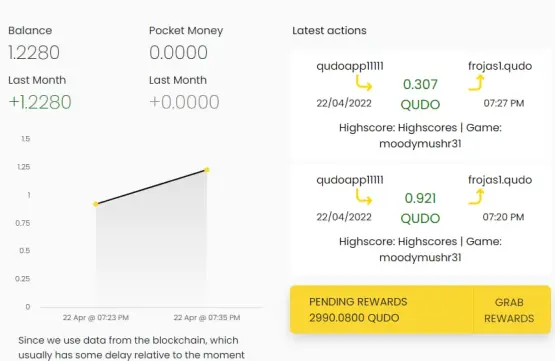555x361 pixels.
Task: Click Highscore description of the 07:27 PM transaction
Action: coord(420,136)
